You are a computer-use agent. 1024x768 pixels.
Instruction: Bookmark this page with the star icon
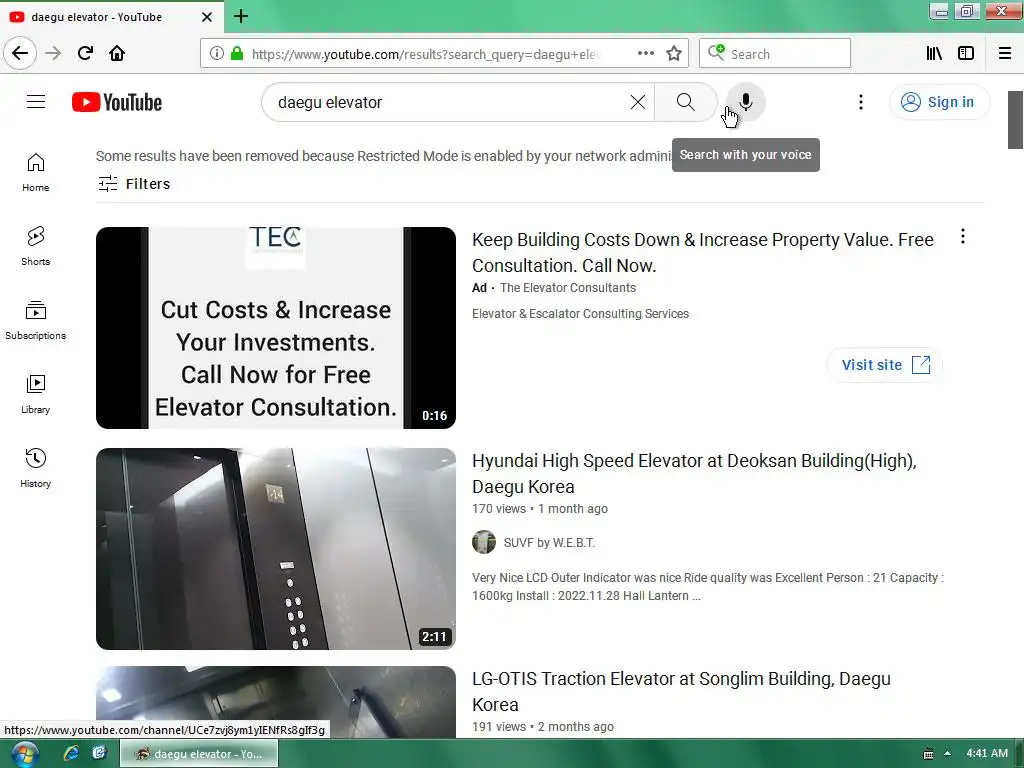[674, 53]
